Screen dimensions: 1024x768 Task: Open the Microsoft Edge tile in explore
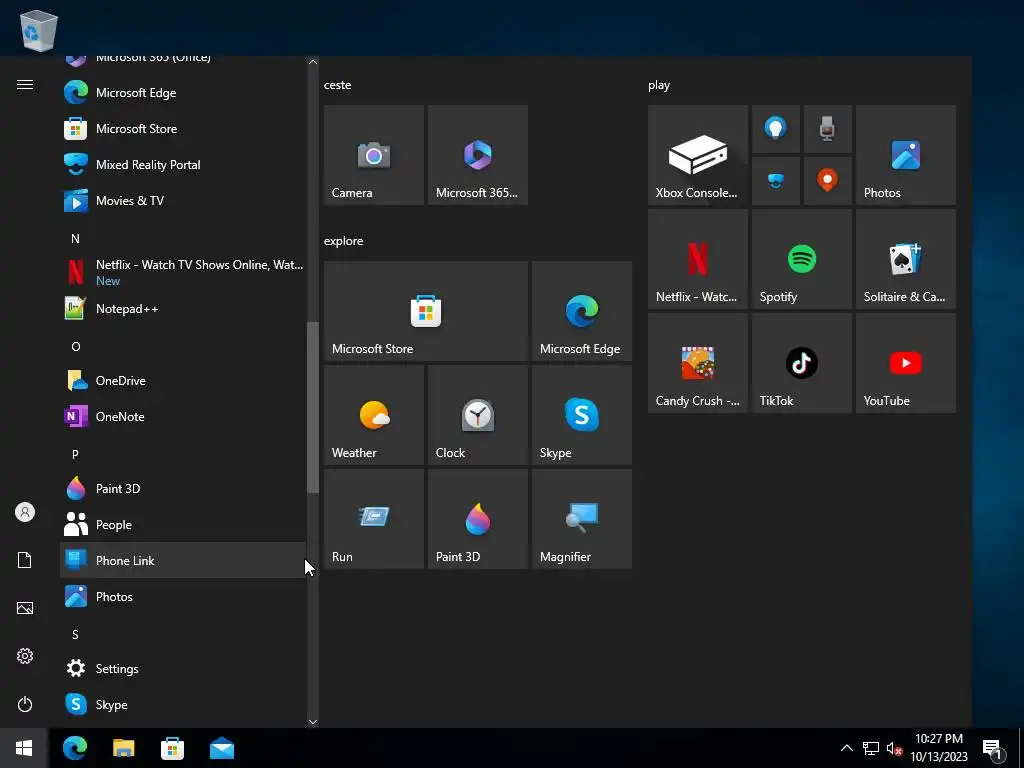(582, 311)
